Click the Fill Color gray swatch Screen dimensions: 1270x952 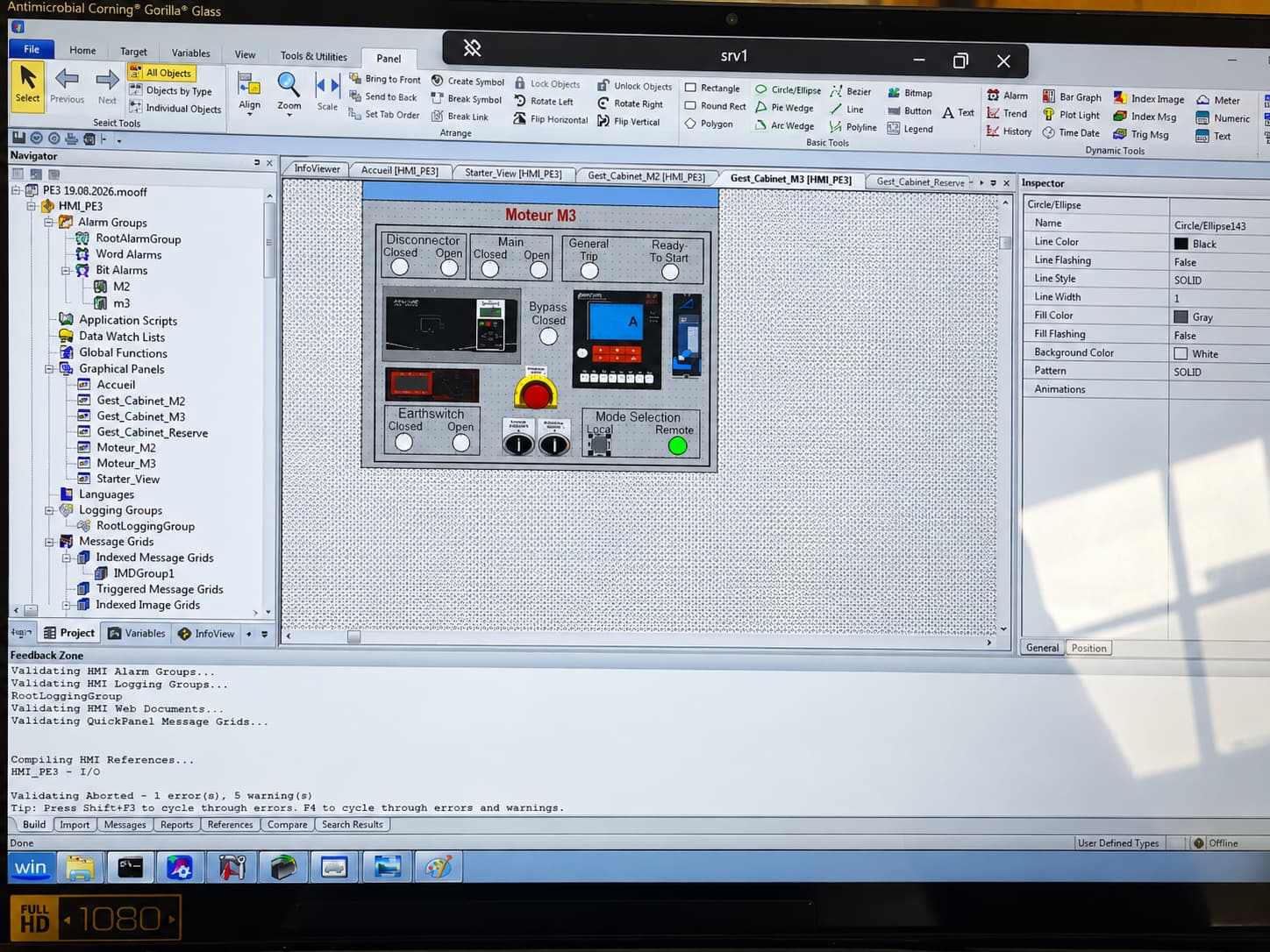click(1181, 316)
